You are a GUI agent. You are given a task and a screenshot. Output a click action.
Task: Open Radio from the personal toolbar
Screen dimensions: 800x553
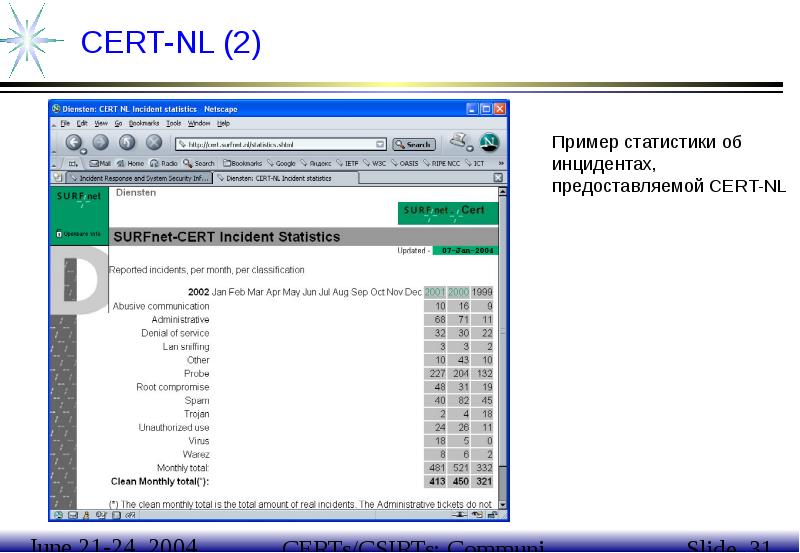point(164,163)
